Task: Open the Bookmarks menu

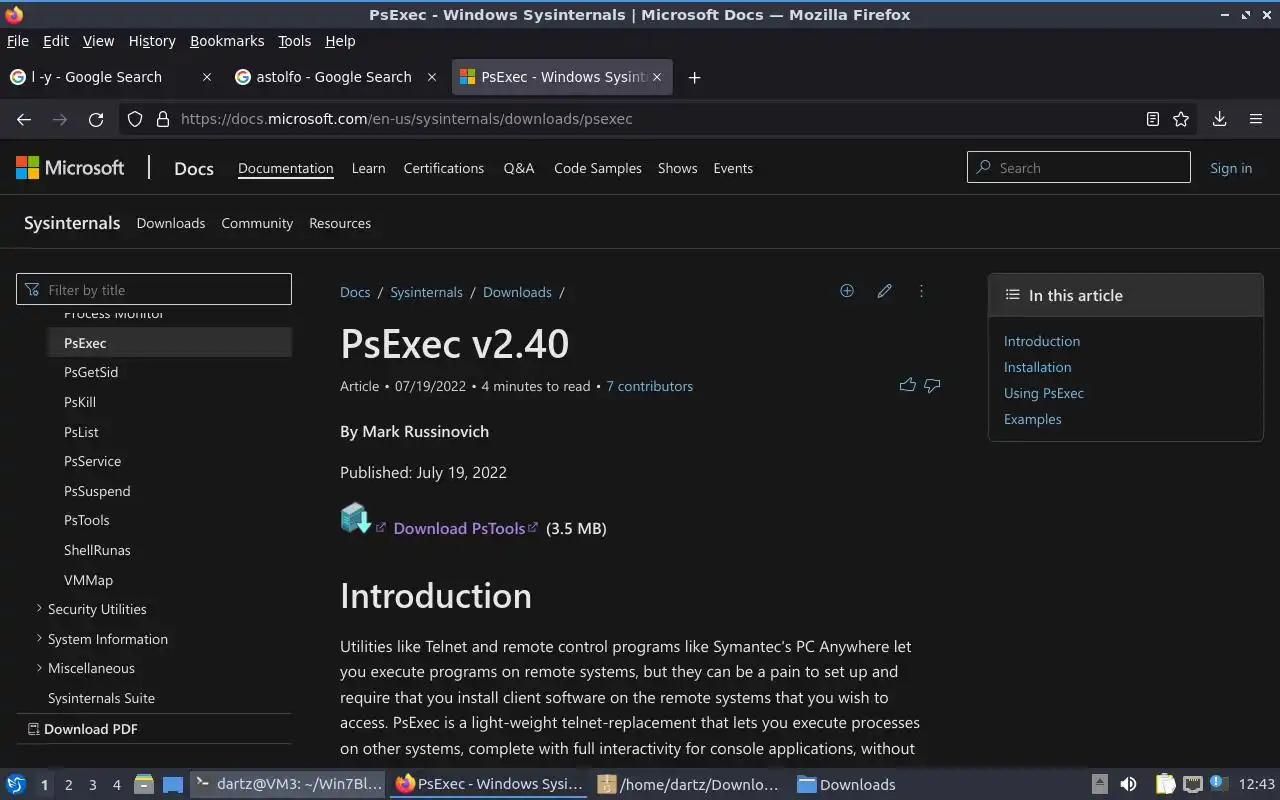Action: tap(227, 41)
